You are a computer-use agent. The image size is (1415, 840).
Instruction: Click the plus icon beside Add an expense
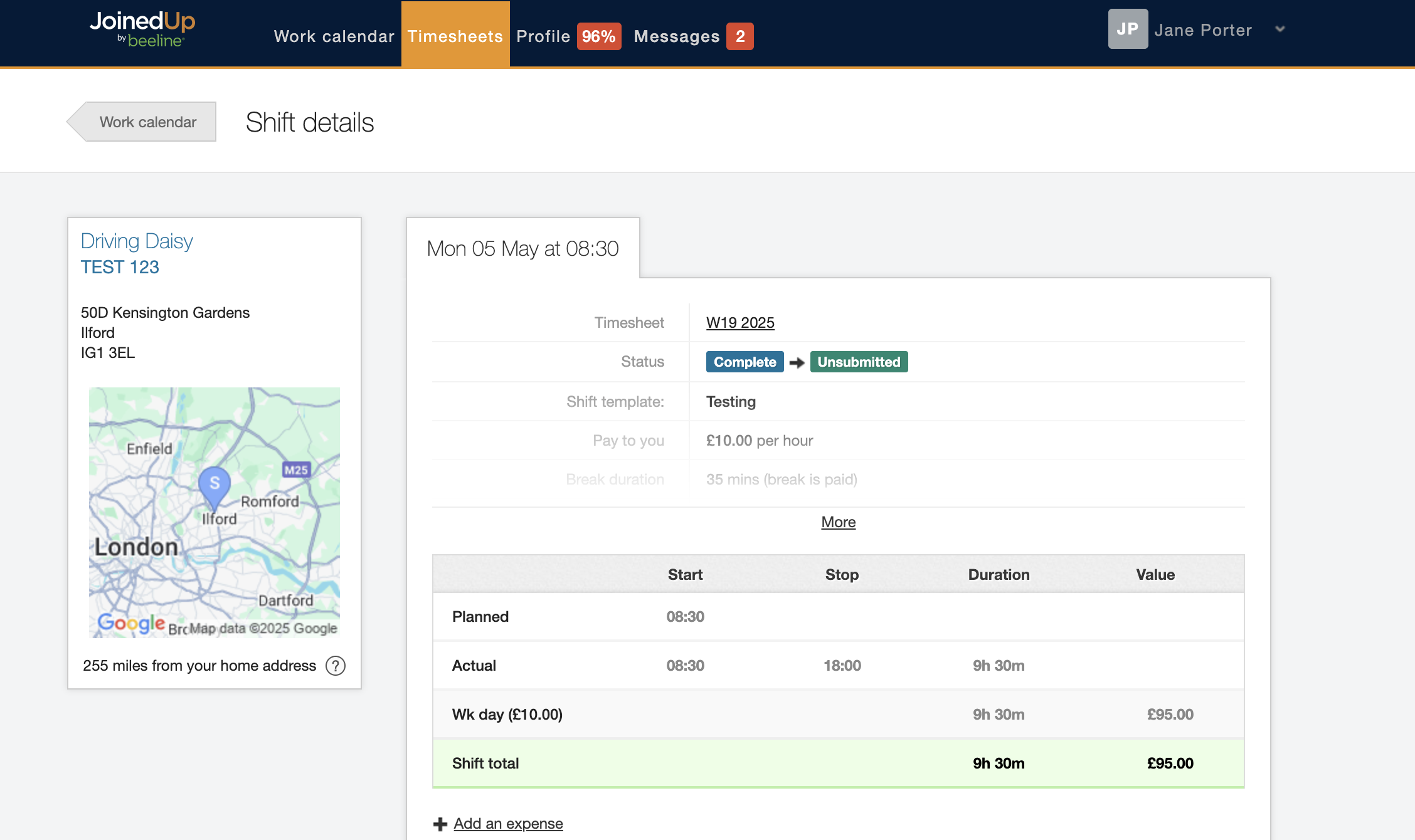tap(440, 824)
